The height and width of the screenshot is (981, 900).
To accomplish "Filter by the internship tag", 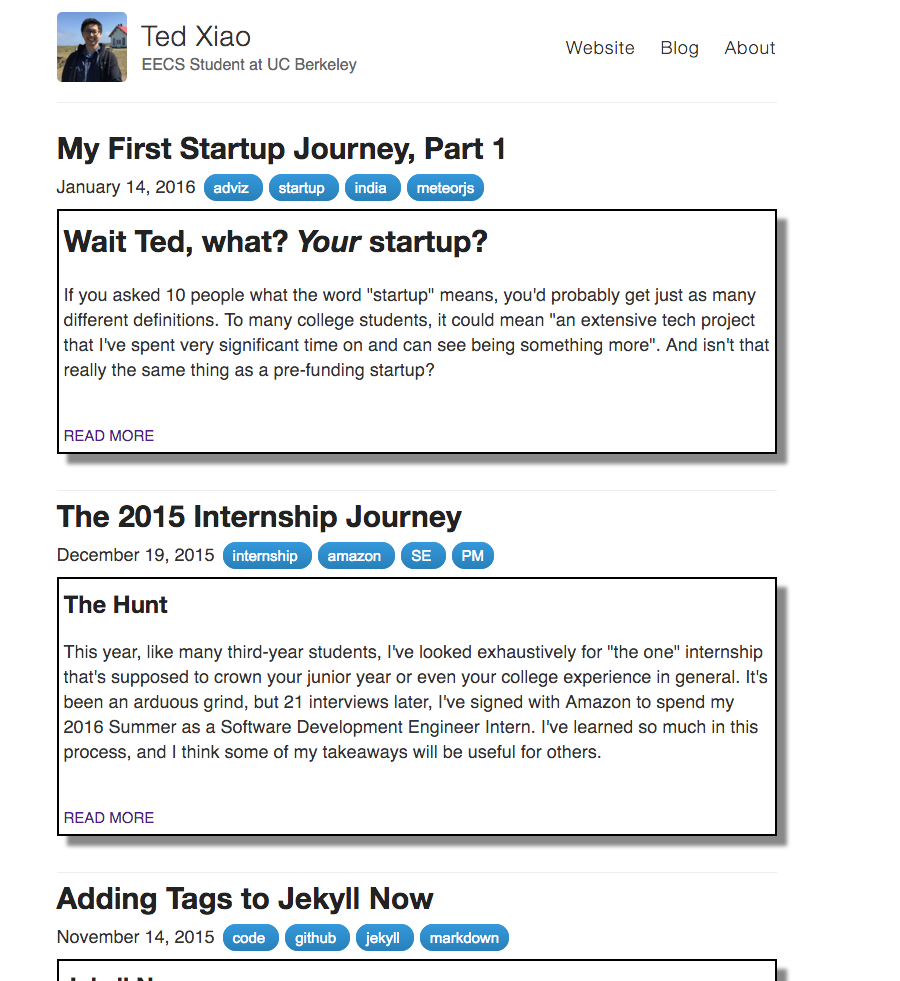I will [267, 556].
